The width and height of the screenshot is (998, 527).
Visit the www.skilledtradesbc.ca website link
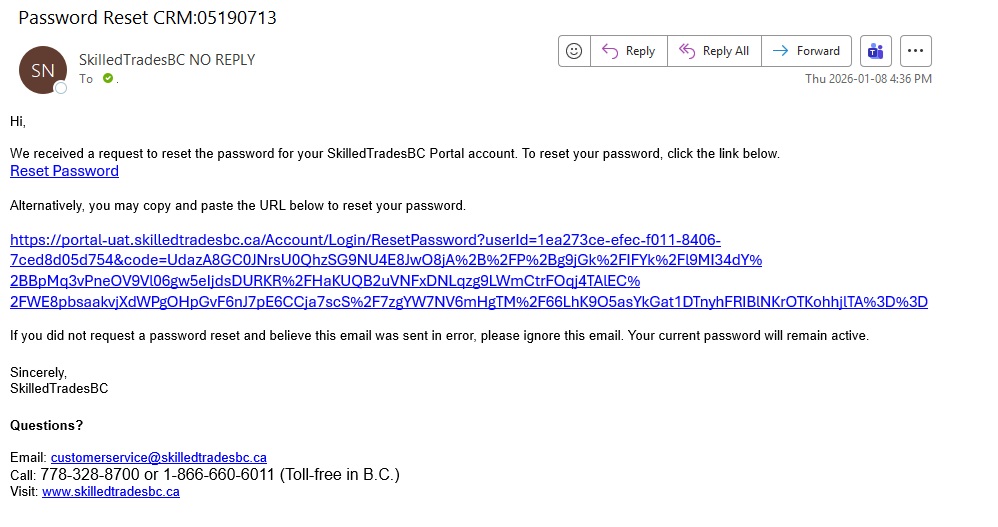(111, 491)
